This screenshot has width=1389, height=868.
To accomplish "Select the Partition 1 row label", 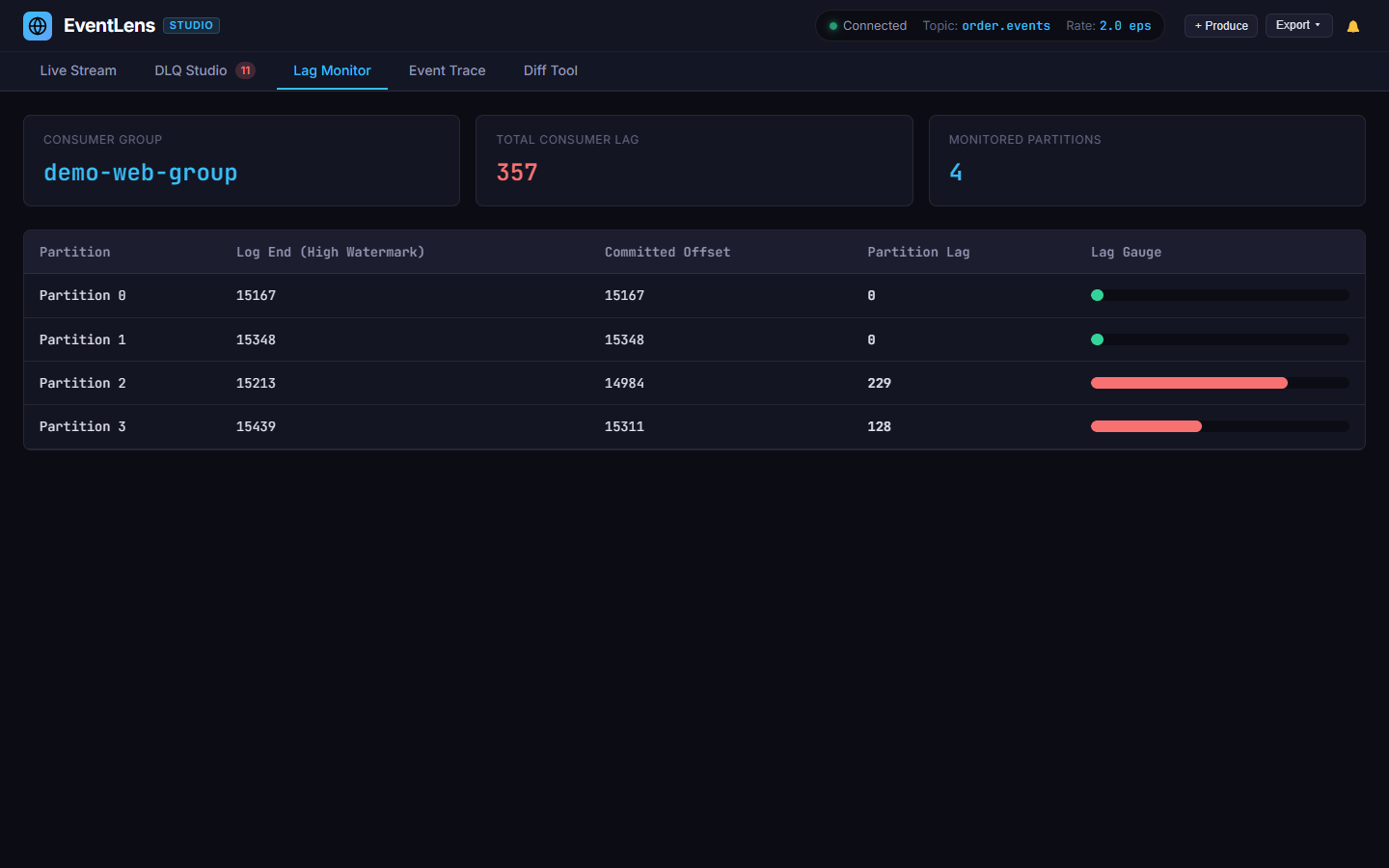I will click(83, 339).
